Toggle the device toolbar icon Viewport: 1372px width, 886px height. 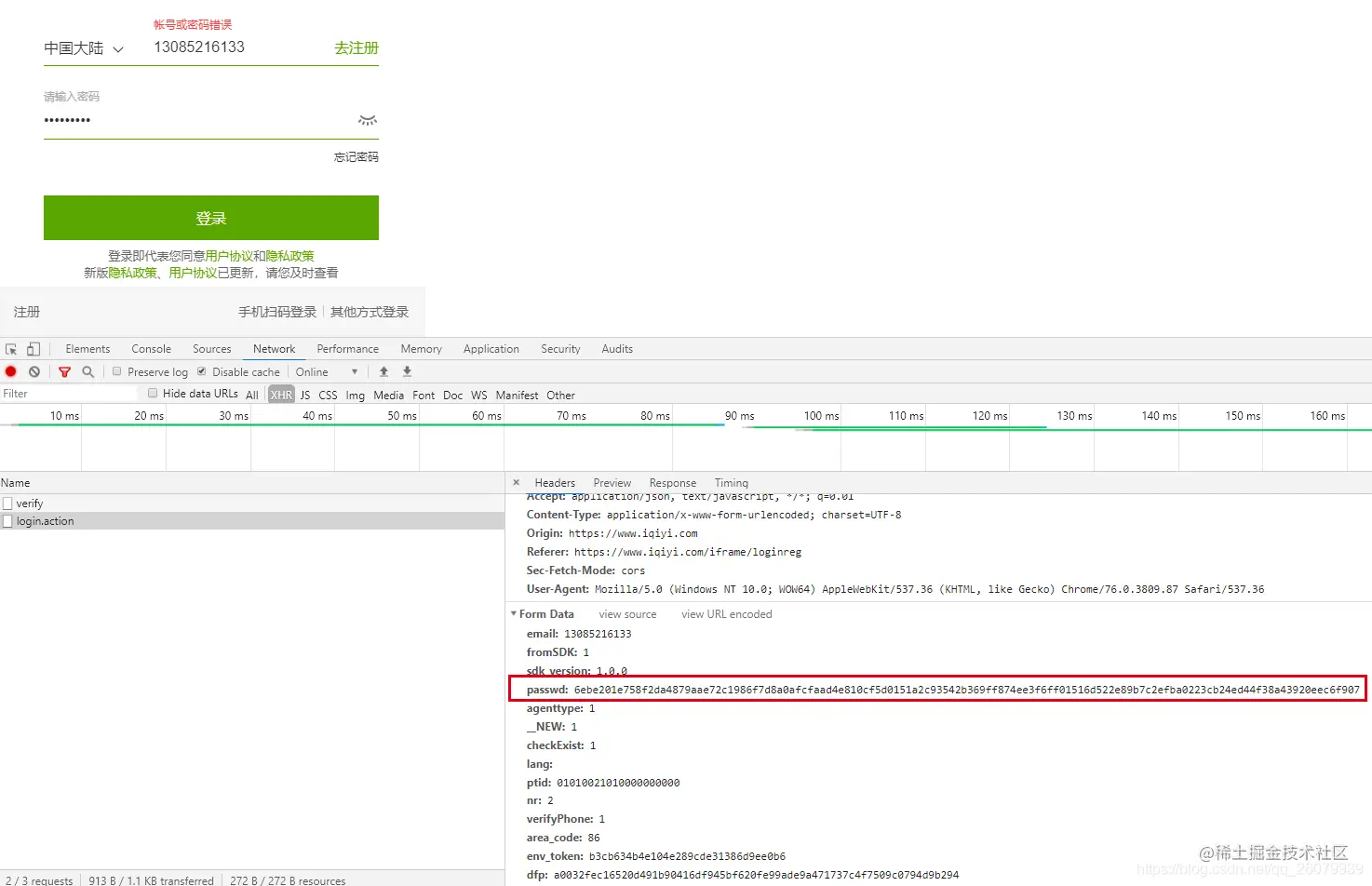point(34,349)
